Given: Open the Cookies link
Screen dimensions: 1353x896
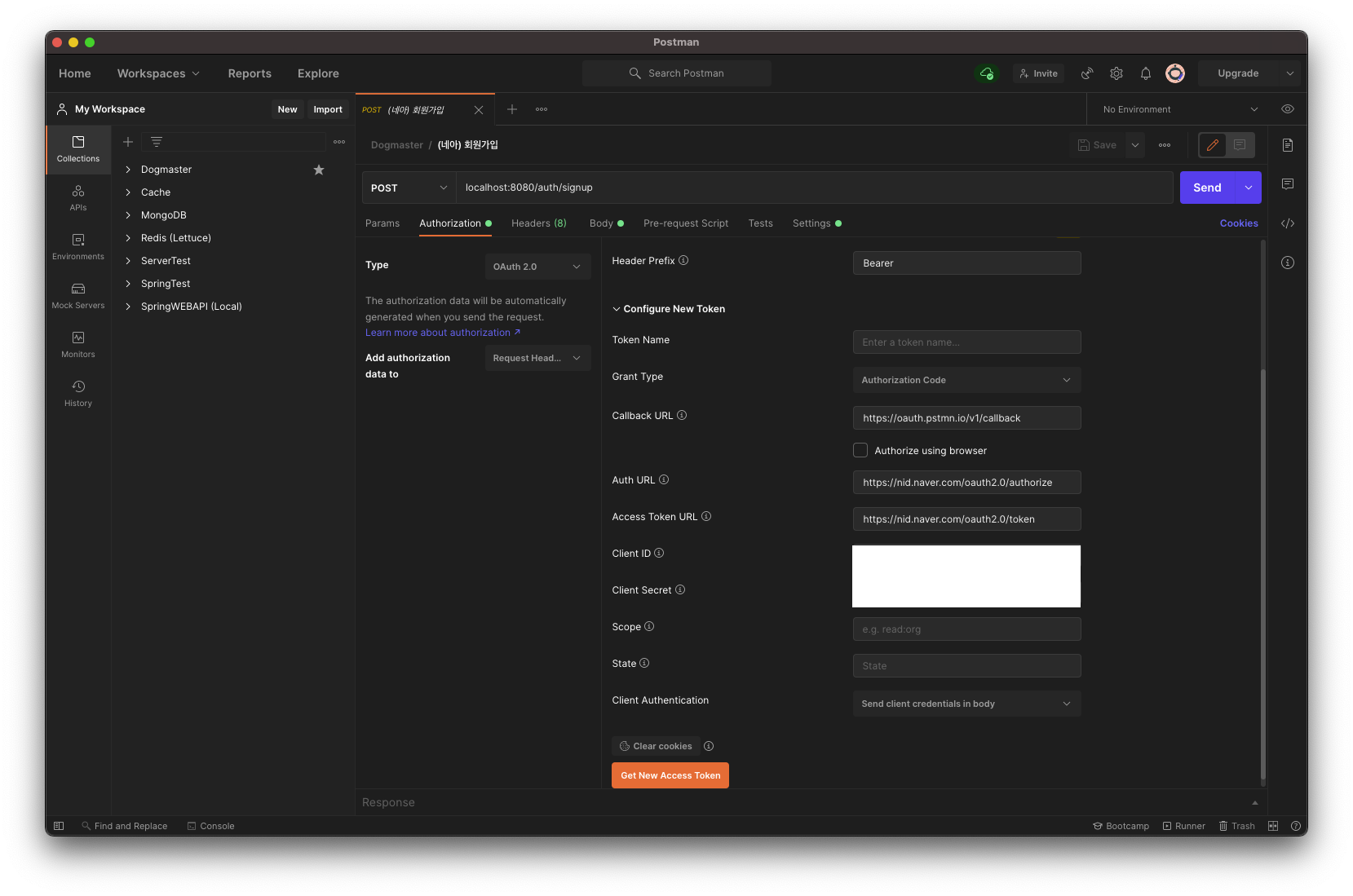Looking at the screenshot, I should tap(1239, 223).
